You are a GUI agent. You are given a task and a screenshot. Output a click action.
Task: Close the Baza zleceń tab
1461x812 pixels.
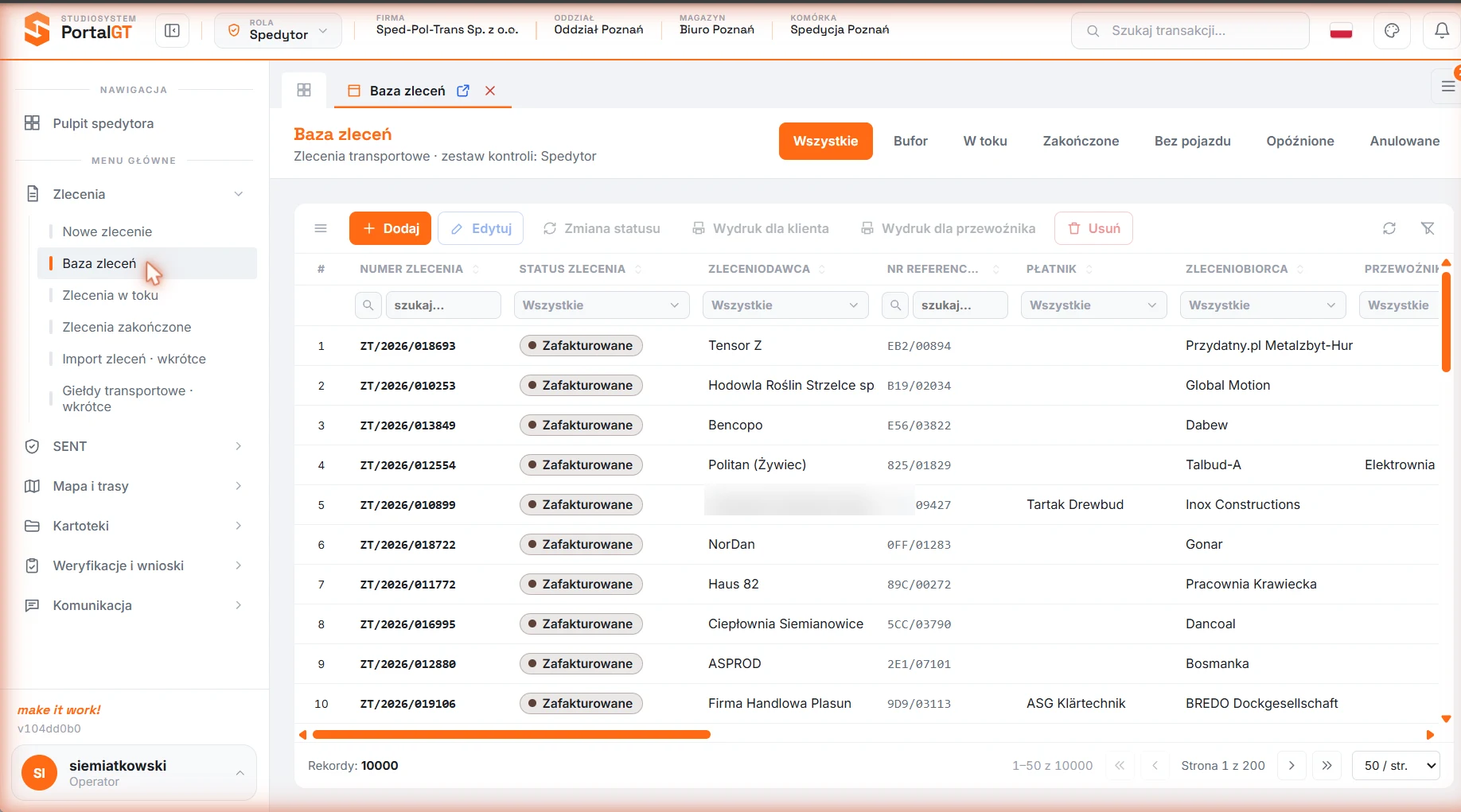click(x=490, y=91)
